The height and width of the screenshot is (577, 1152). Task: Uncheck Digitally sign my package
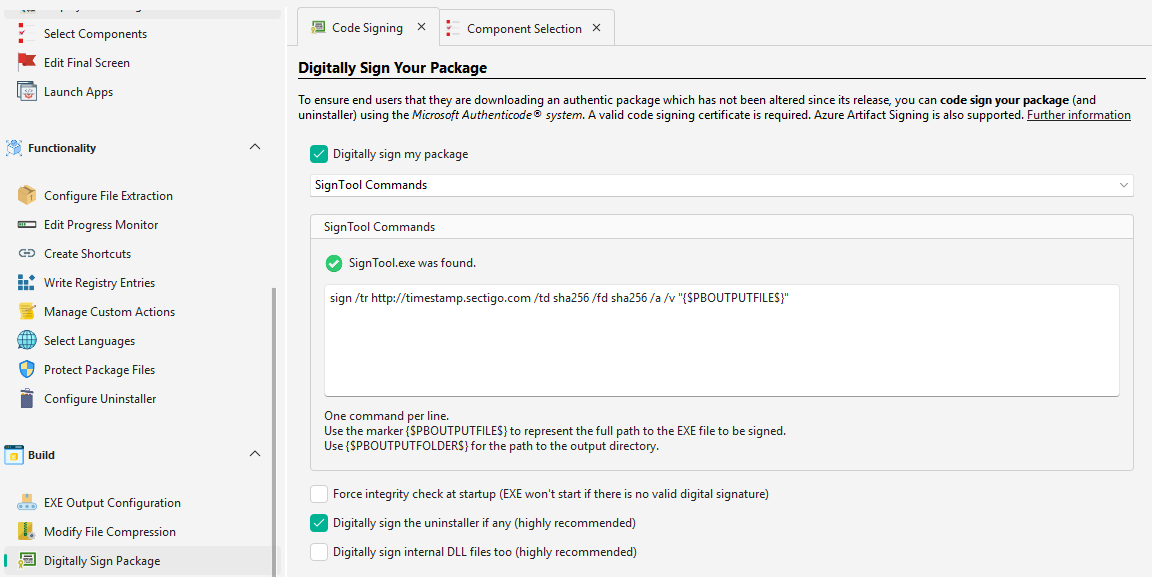[x=318, y=154]
